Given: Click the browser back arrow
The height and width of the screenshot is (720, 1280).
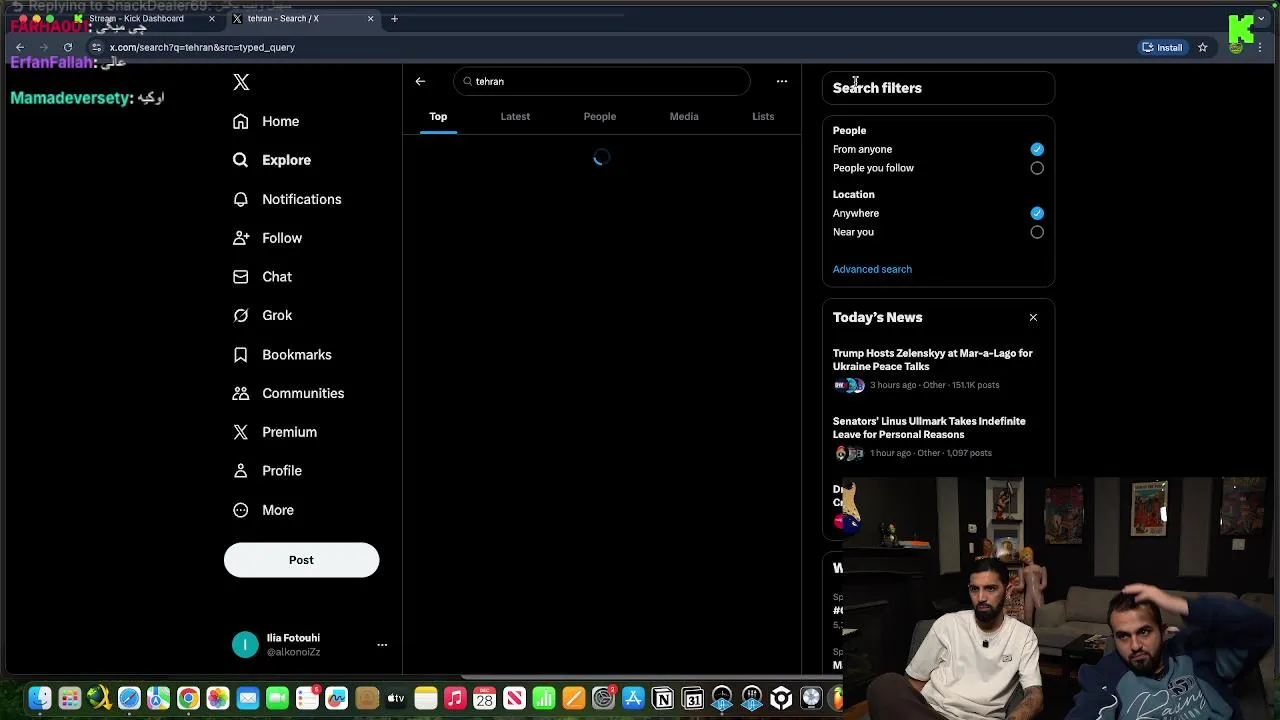Looking at the screenshot, I should pyautogui.click(x=20, y=47).
